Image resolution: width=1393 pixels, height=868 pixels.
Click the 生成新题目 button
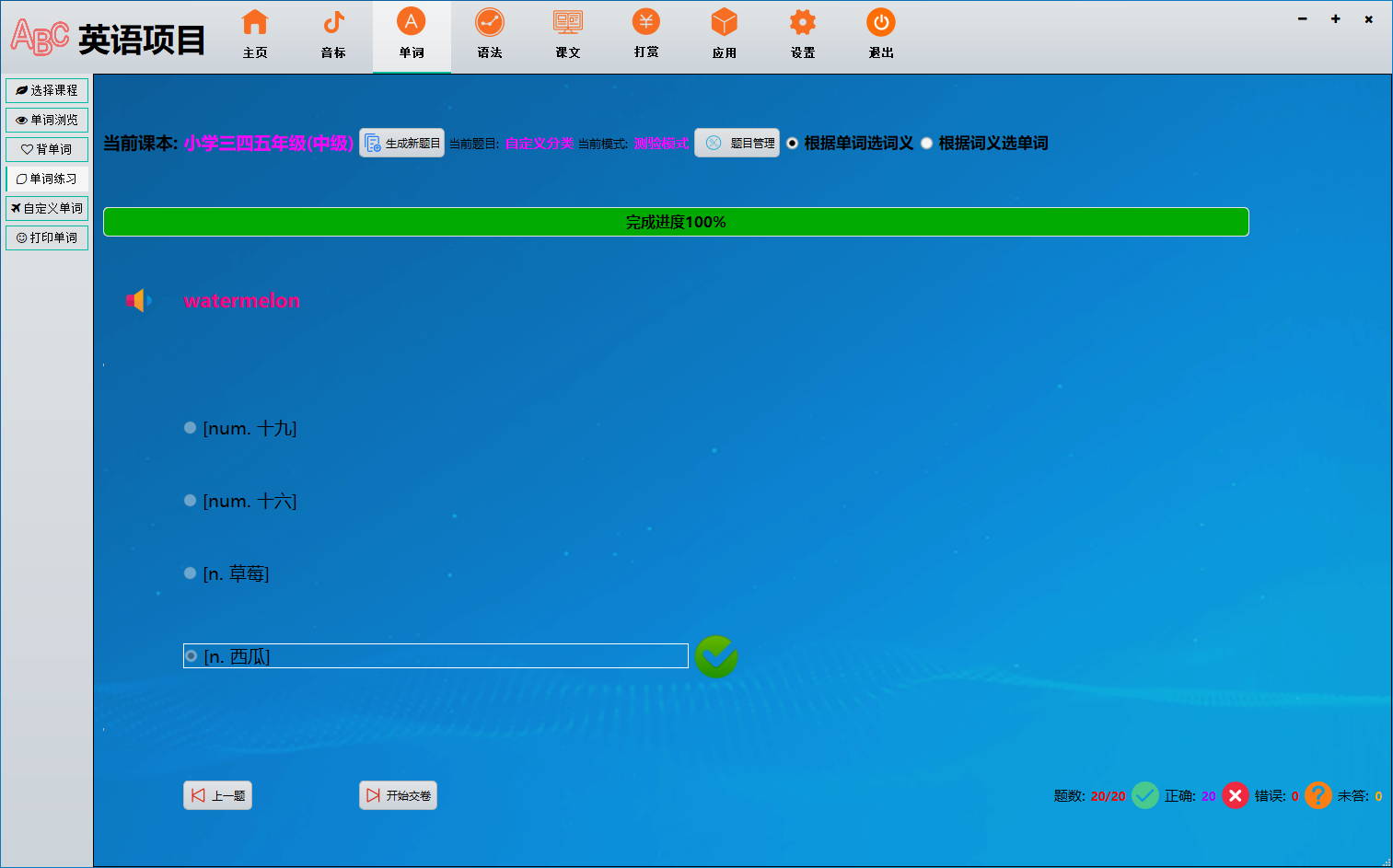(x=401, y=143)
